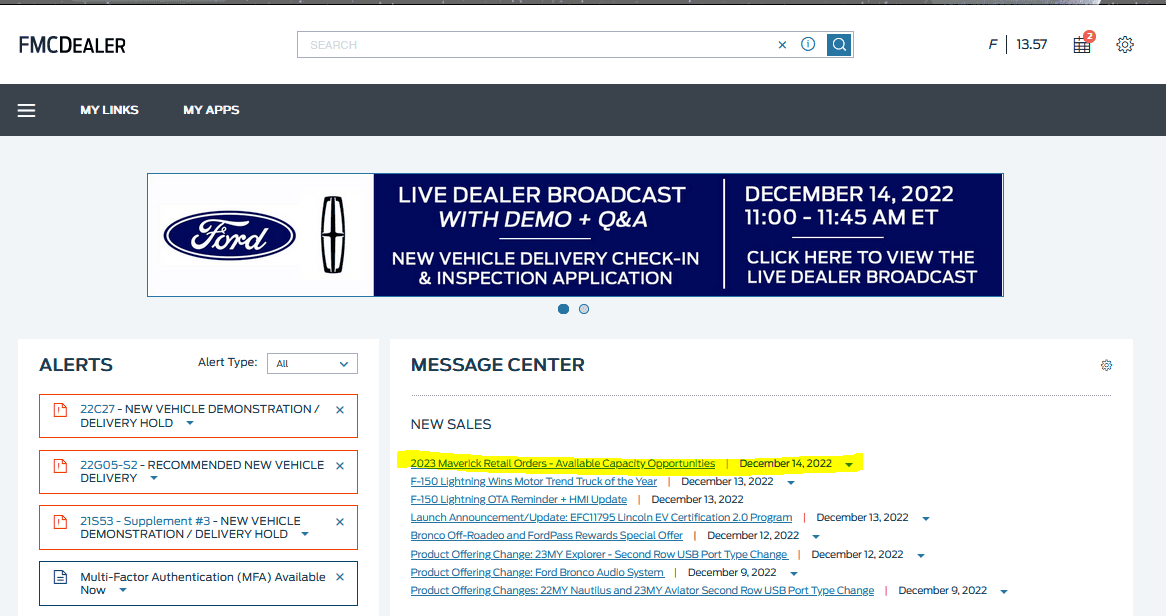Viewport: 1166px width, 616px height.
Task: Click the MESSAGE CENTER heading
Action: [497, 365]
